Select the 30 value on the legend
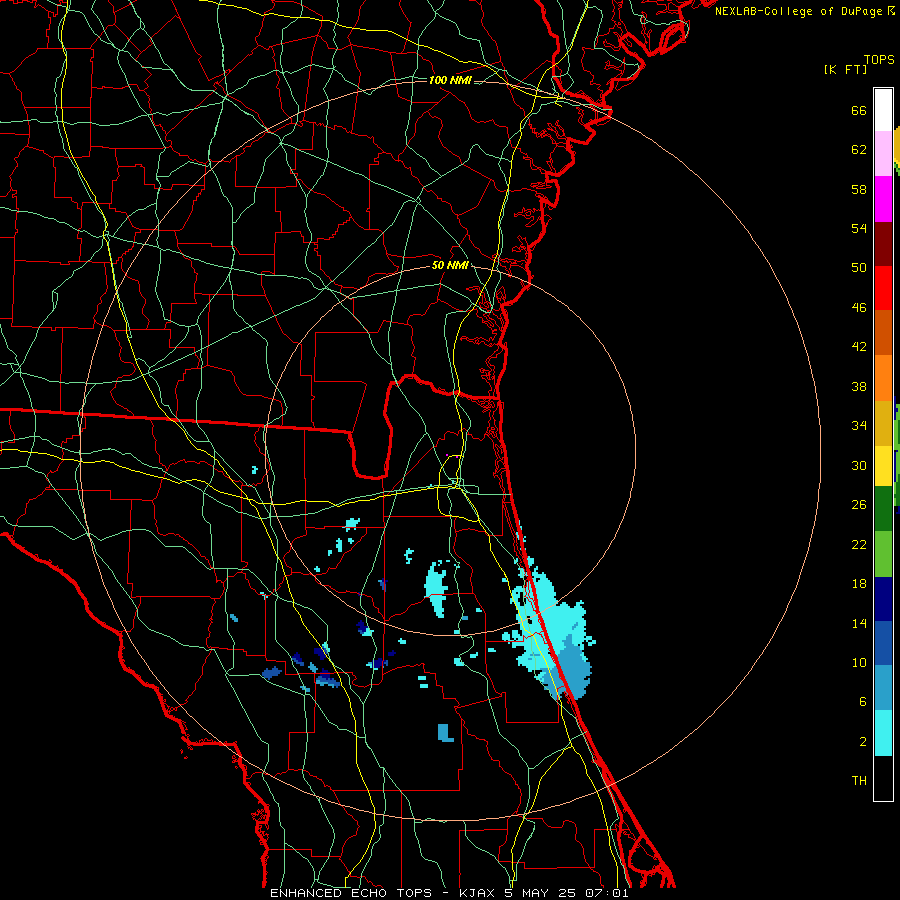The image size is (900, 900). [x=859, y=465]
